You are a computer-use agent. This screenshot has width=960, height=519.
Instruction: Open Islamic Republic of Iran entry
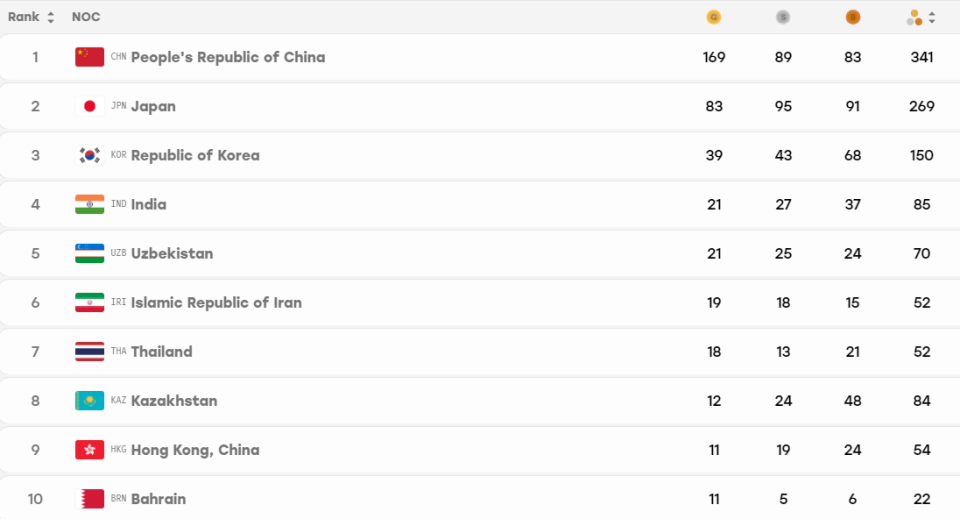click(x=216, y=302)
